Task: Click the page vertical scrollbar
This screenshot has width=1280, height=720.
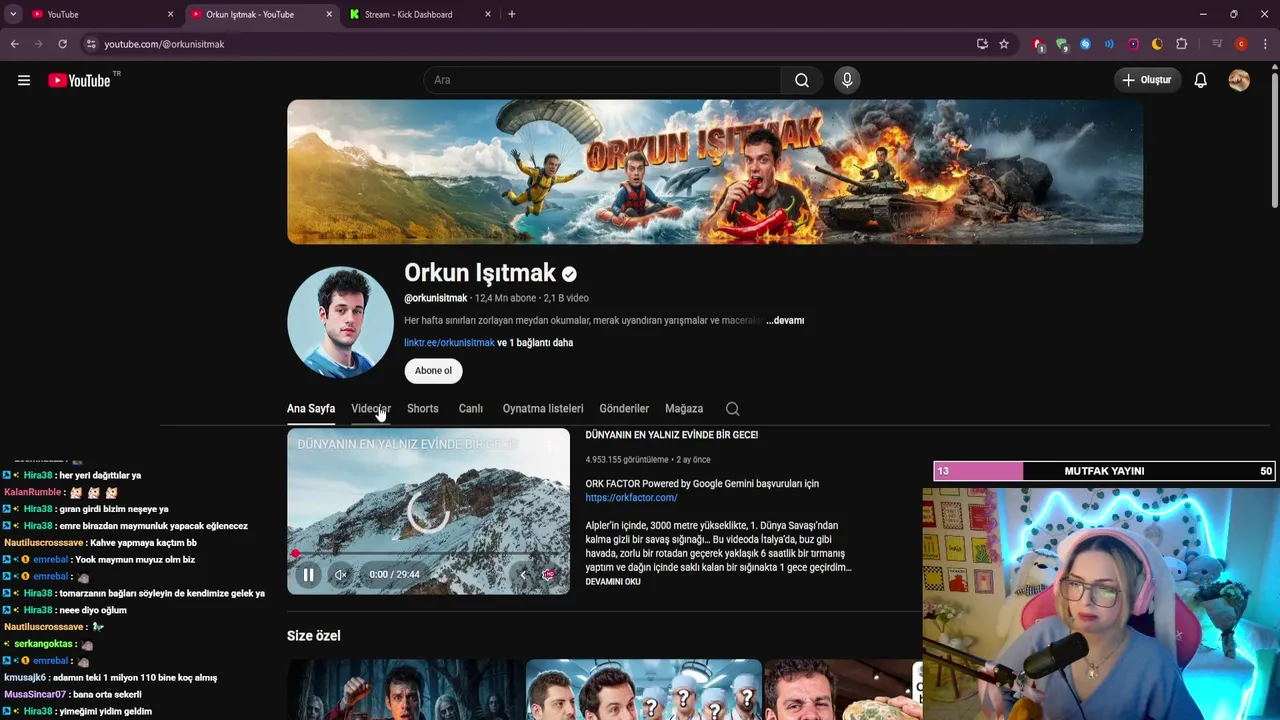Action: pyautogui.click(x=1274, y=140)
